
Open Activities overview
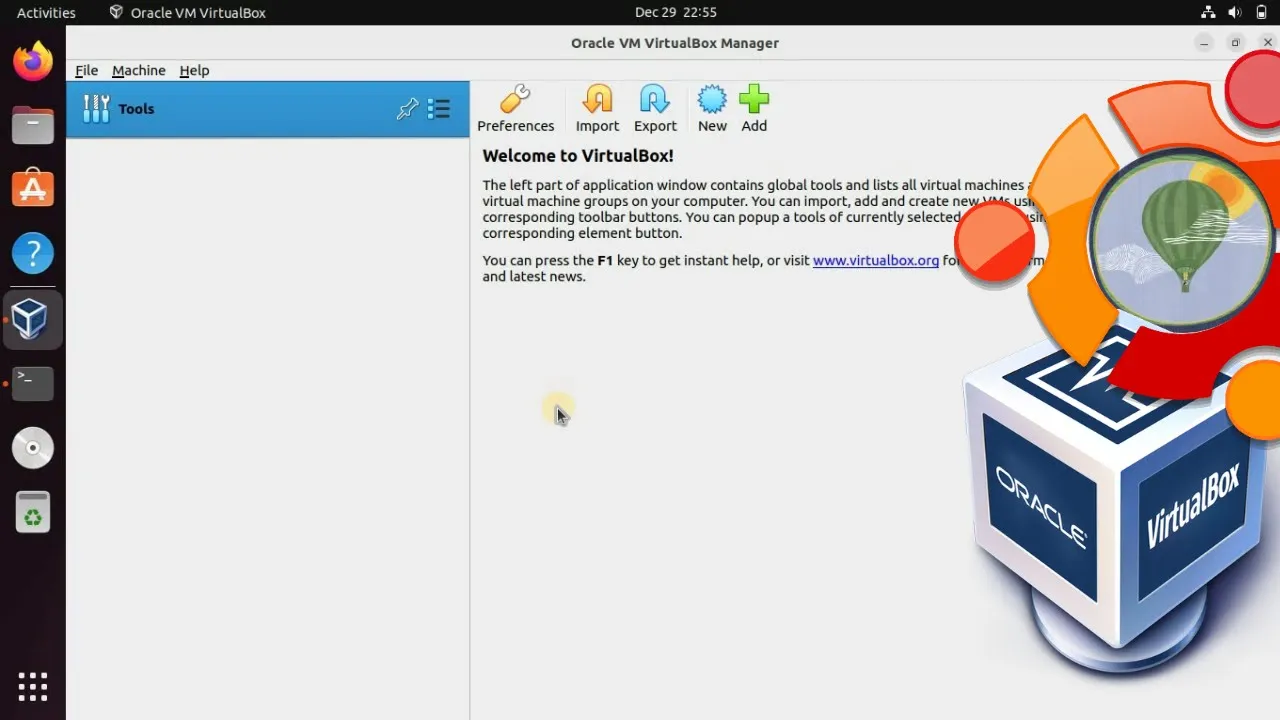(x=46, y=12)
